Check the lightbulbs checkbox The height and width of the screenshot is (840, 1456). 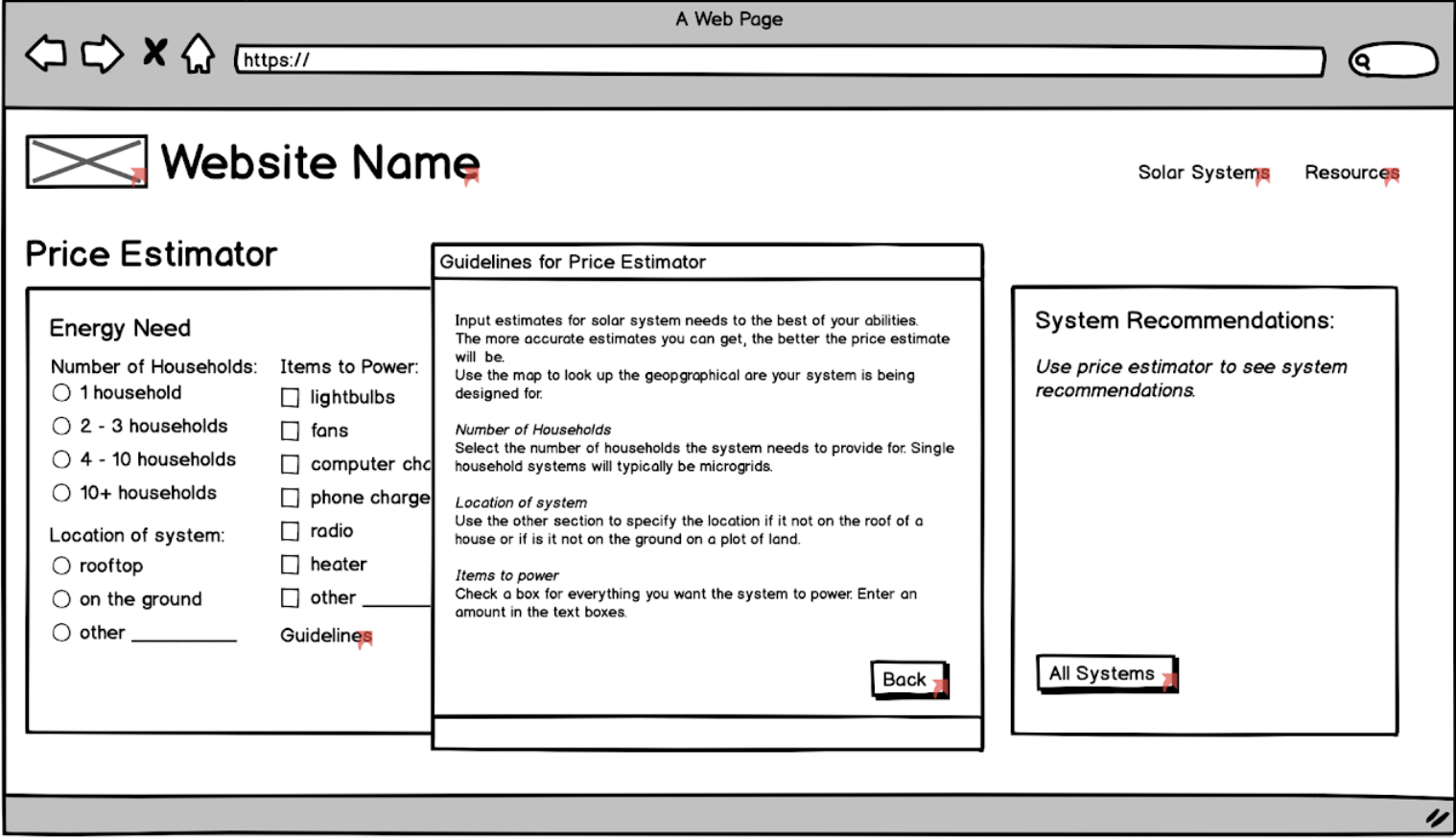(290, 397)
